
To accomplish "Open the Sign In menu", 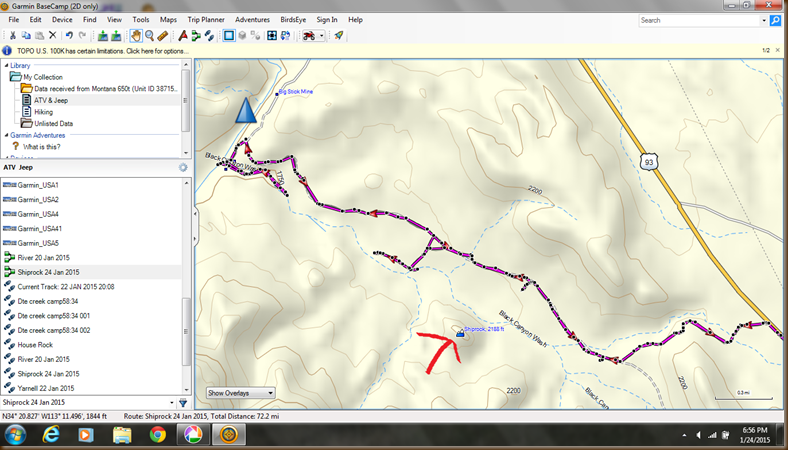I will (x=327, y=20).
